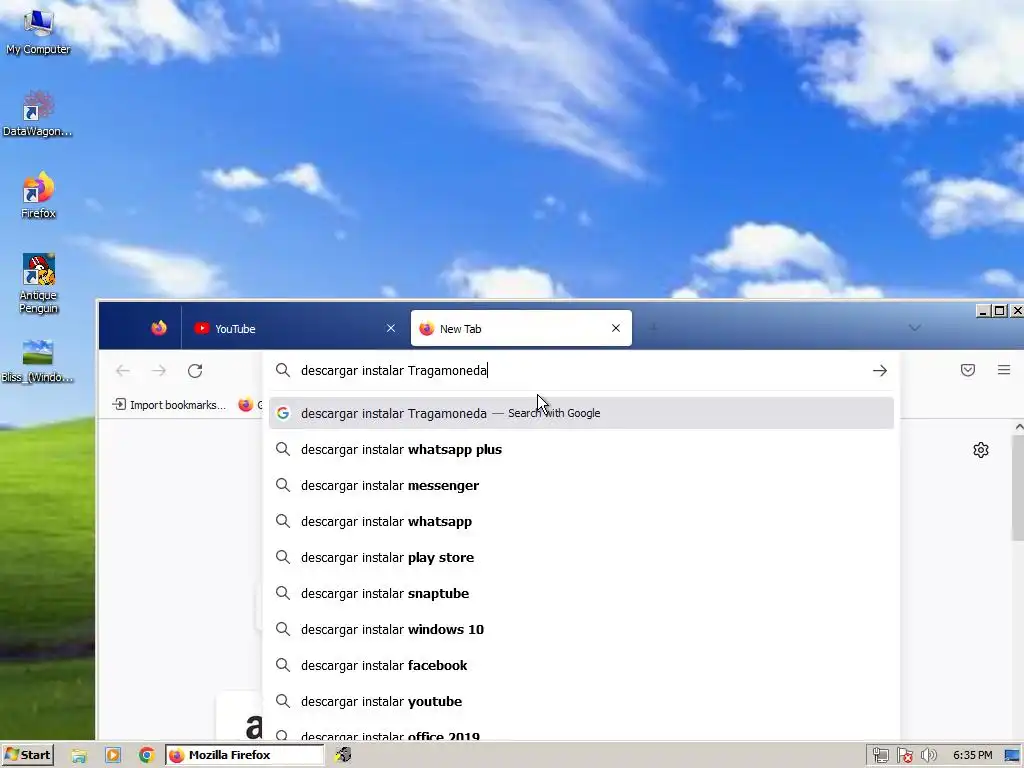This screenshot has height=768, width=1024.
Task: Select the Bliss wallpaper file icon
Action: pos(37,360)
